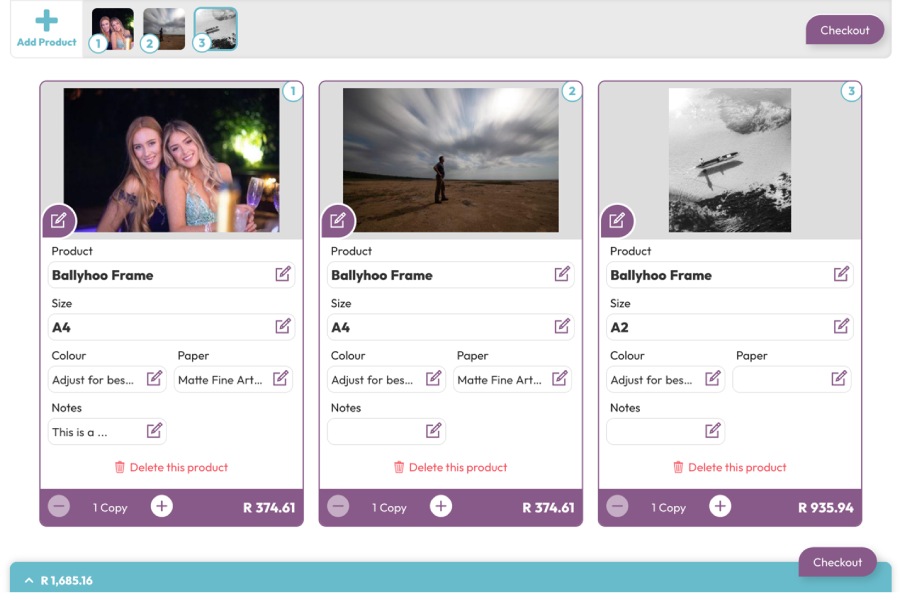Decrease copies of product 2
Viewport: 900px width, 600px height.
pyautogui.click(x=338, y=506)
